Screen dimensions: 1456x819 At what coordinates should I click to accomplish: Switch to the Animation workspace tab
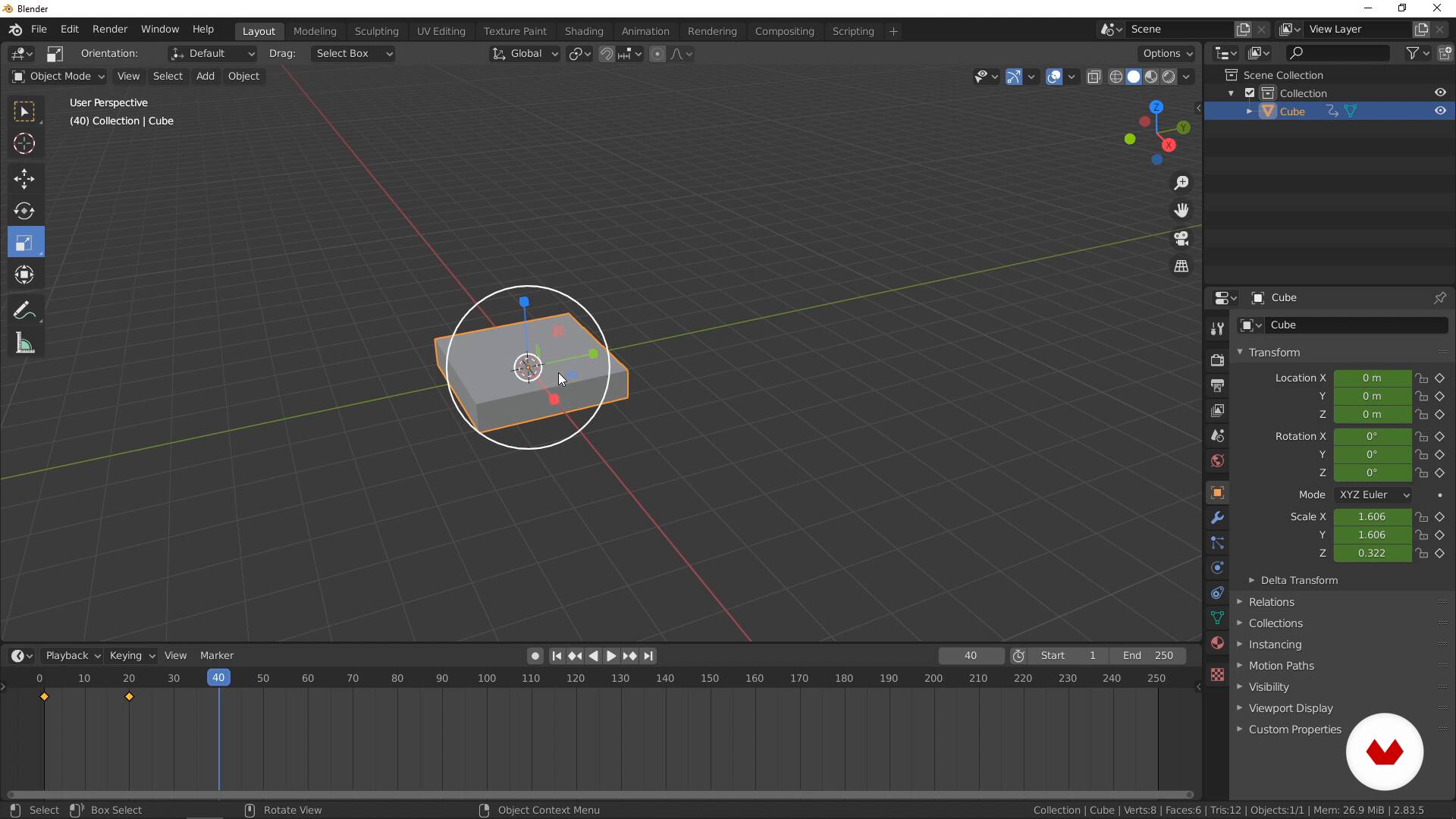point(645,31)
